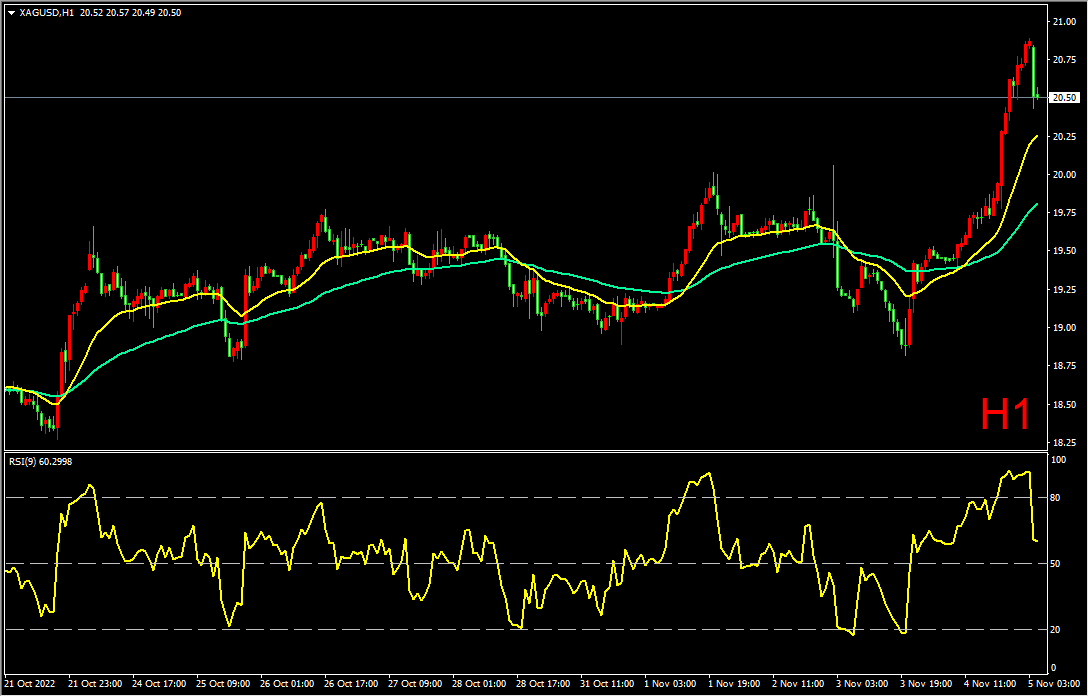
Task: Click the chart menu triangle beside XAGUSD,H1
Action: [x=11, y=12]
